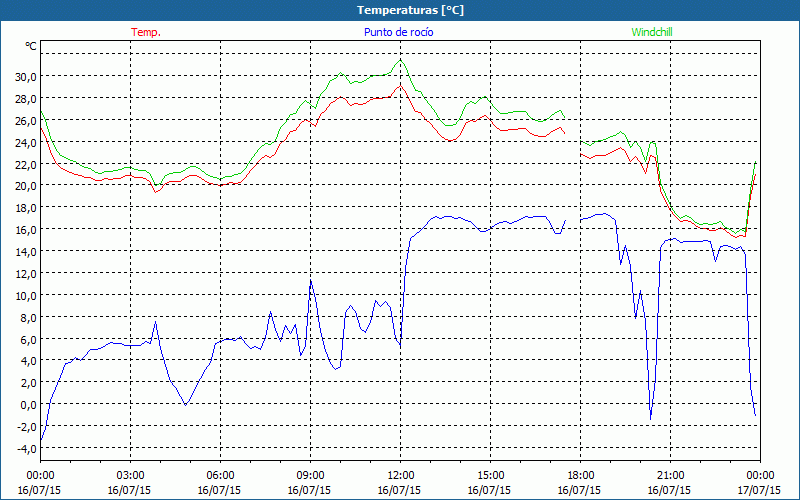Select the green Windchill legend label
This screenshot has height=500, width=800.
click(652, 32)
